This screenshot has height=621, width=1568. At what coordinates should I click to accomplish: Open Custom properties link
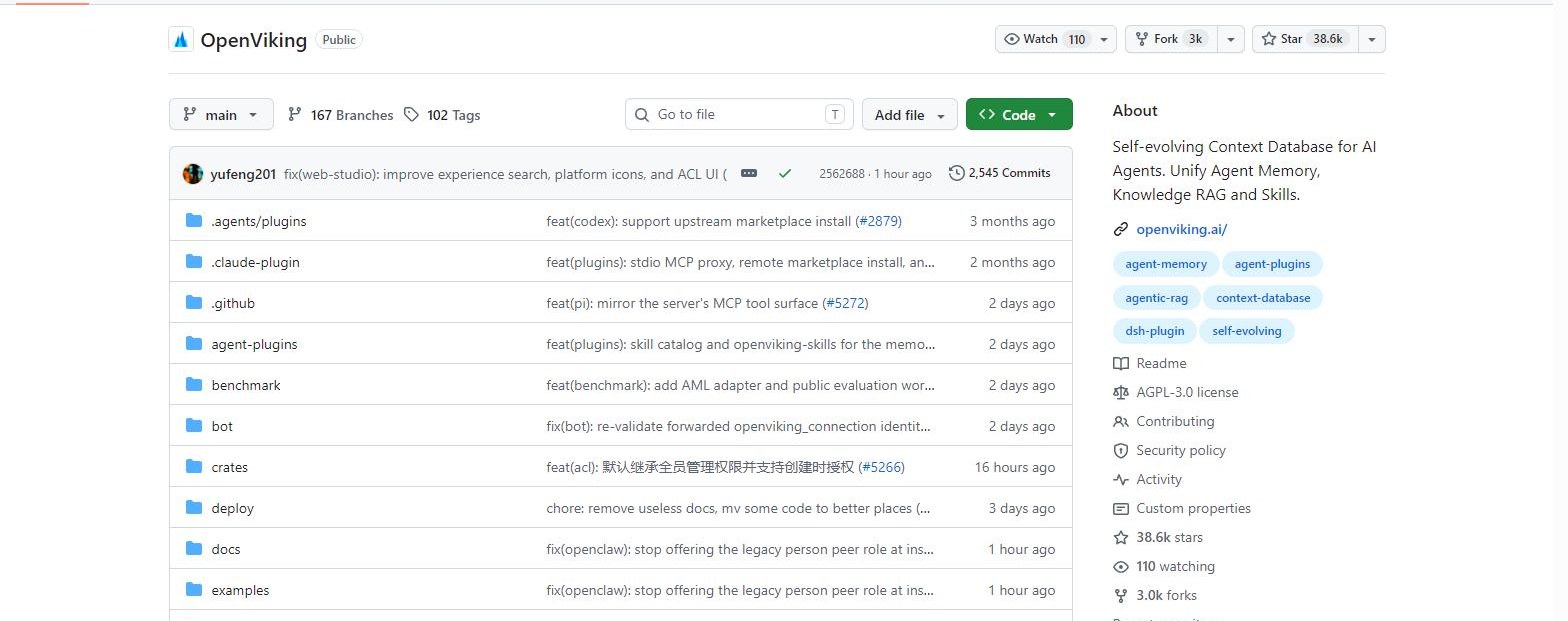1182,508
